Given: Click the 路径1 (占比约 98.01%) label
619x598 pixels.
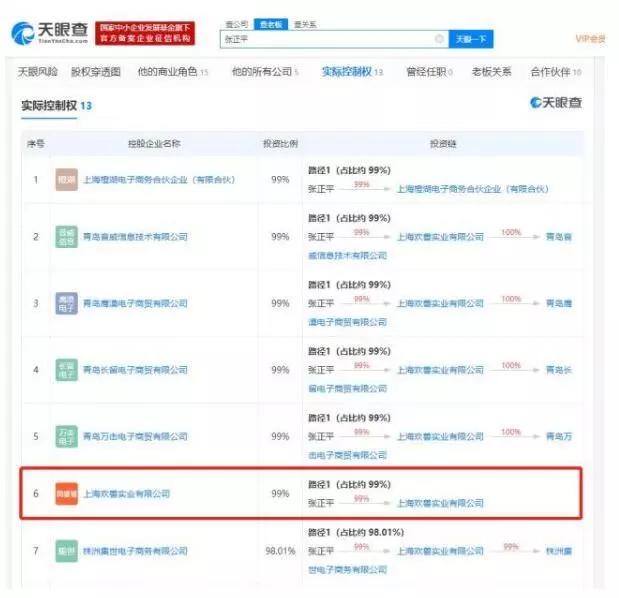Looking at the screenshot, I should point(356,532).
